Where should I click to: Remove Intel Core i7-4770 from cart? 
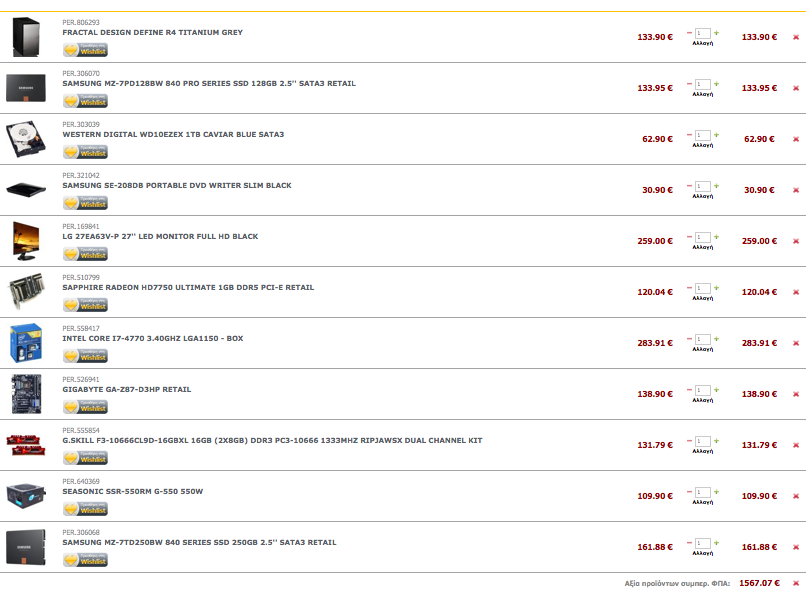[796, 343]
